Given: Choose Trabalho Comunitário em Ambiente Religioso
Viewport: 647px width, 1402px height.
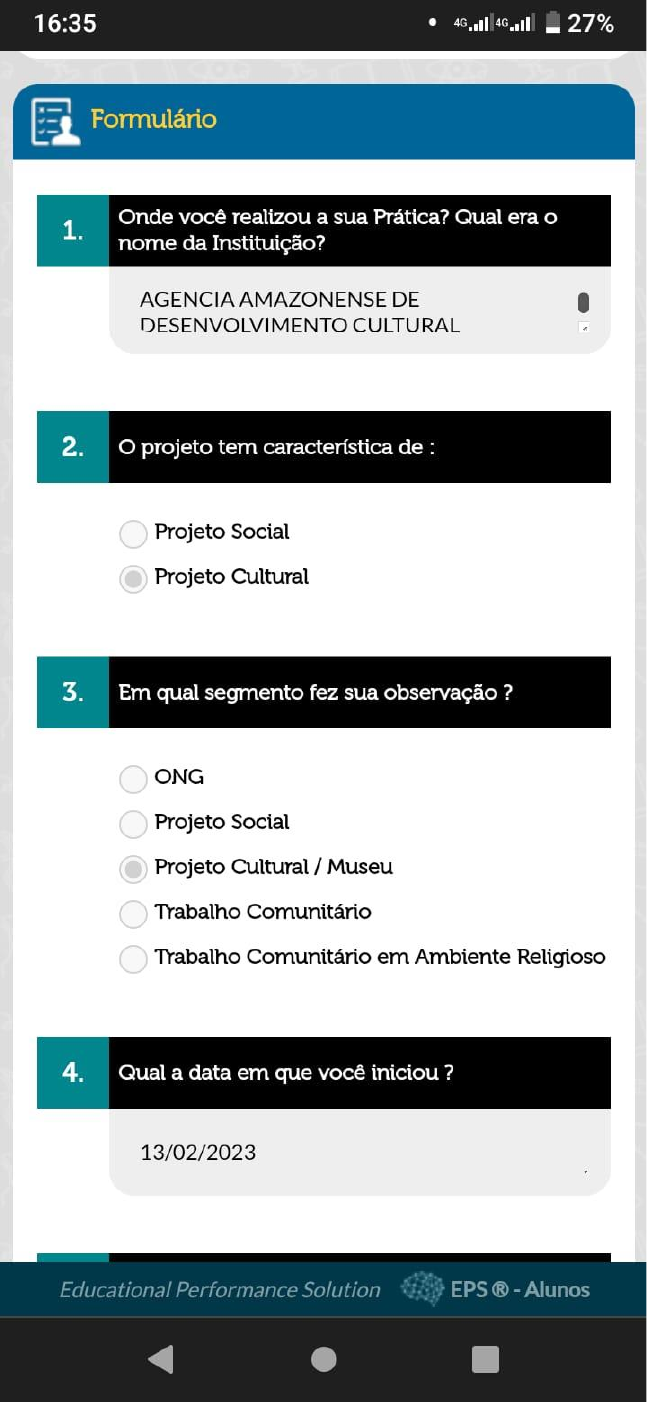Looking at the screenshot, I should tap(133, 959).
